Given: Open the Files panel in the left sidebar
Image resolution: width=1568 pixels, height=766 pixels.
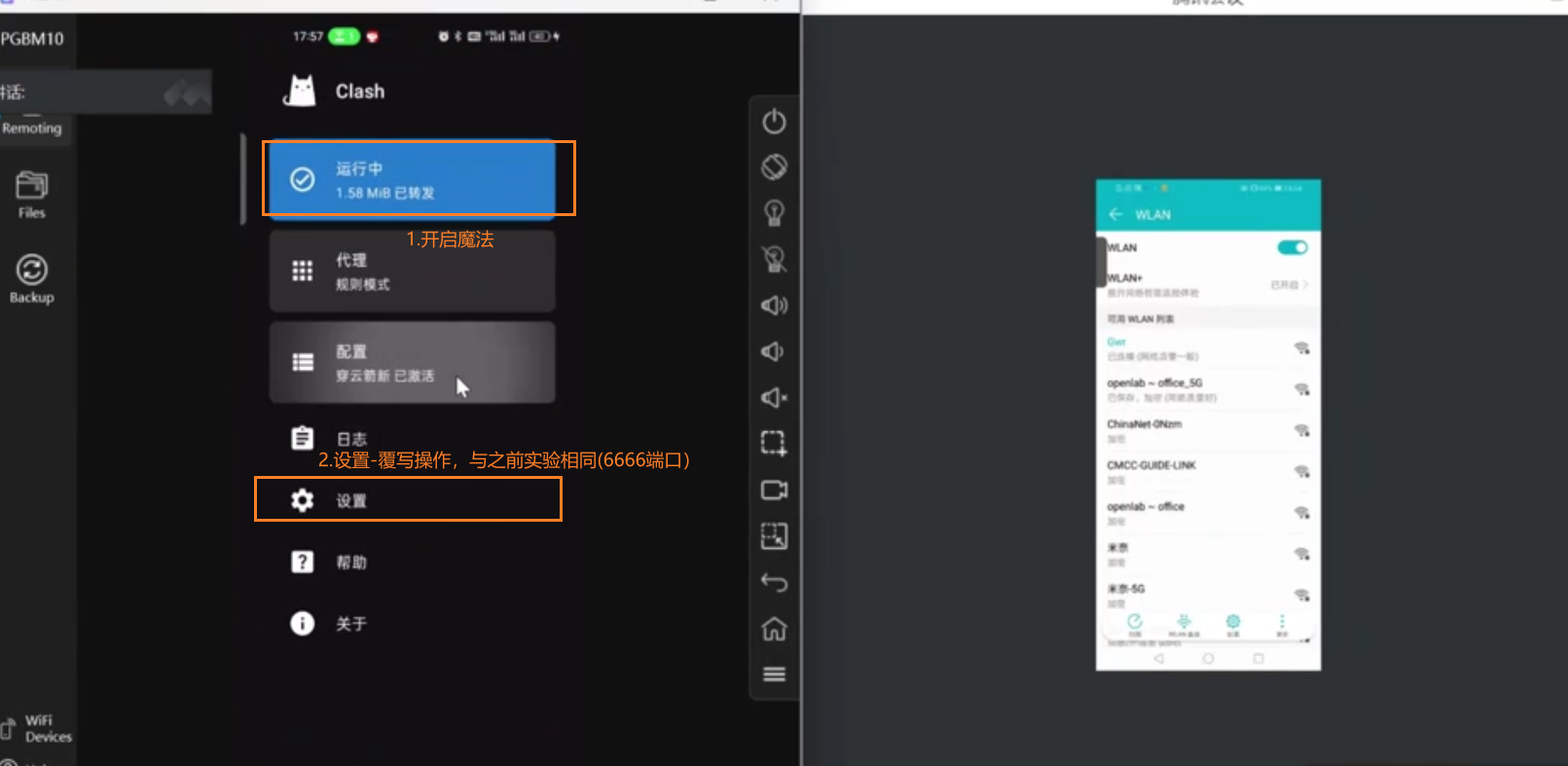Looking at the screenshot, I should pos(32,195).
